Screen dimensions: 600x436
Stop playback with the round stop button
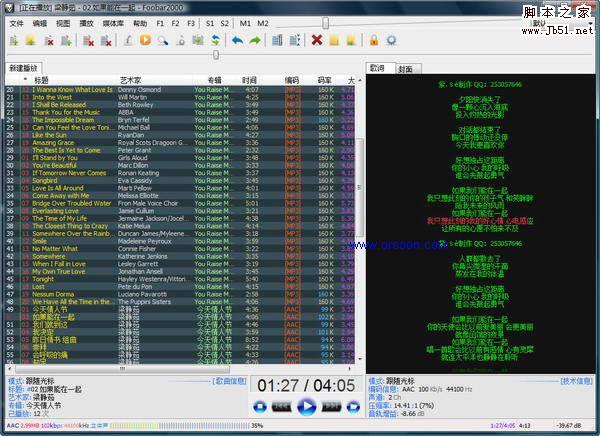pos(260,406)
